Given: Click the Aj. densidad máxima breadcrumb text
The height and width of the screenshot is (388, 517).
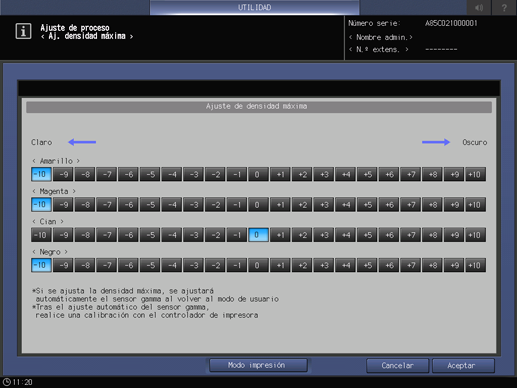Looking at the screenshot, I should click(x=87, y=36).
